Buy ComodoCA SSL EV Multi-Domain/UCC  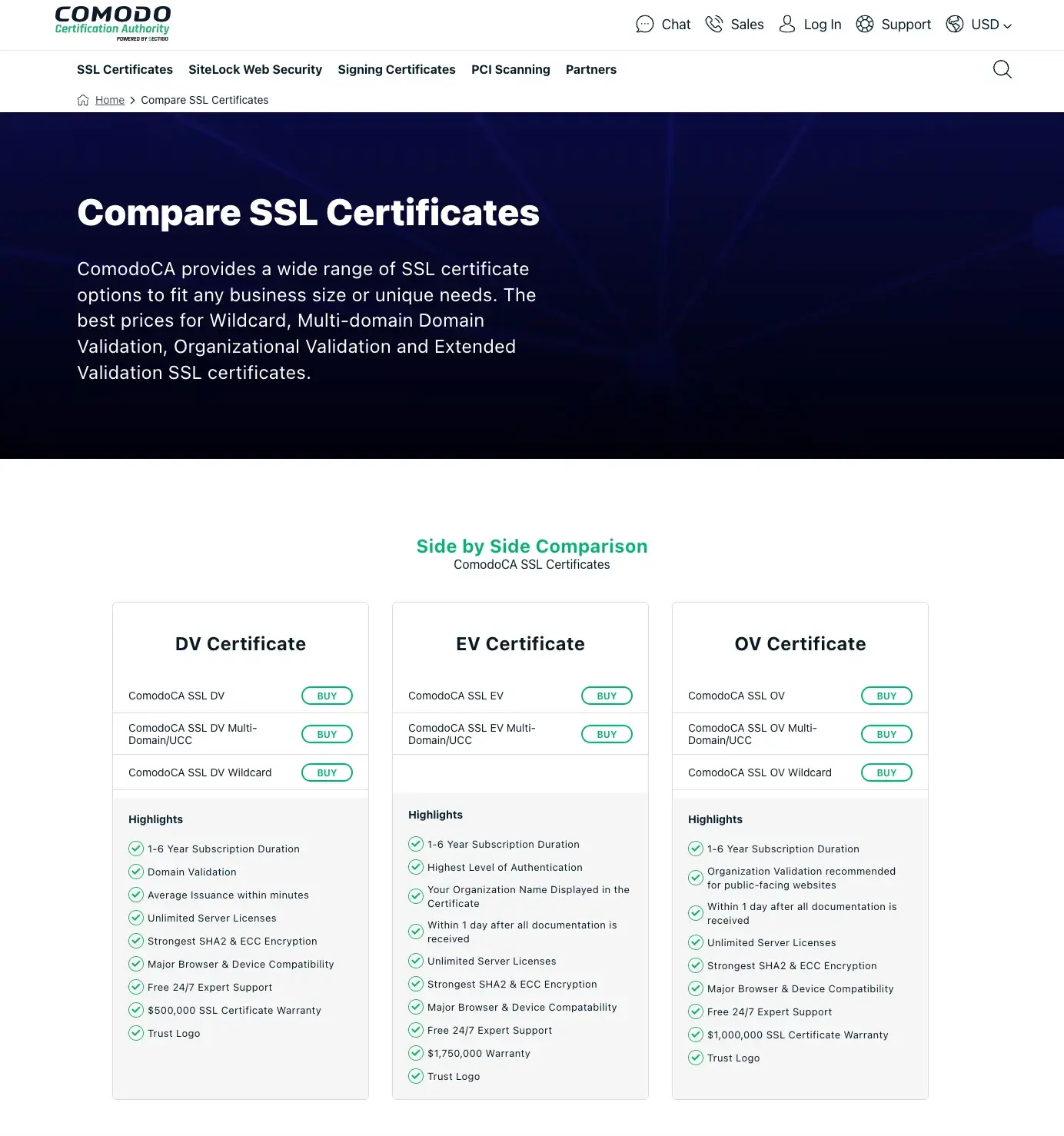point(607,734)
